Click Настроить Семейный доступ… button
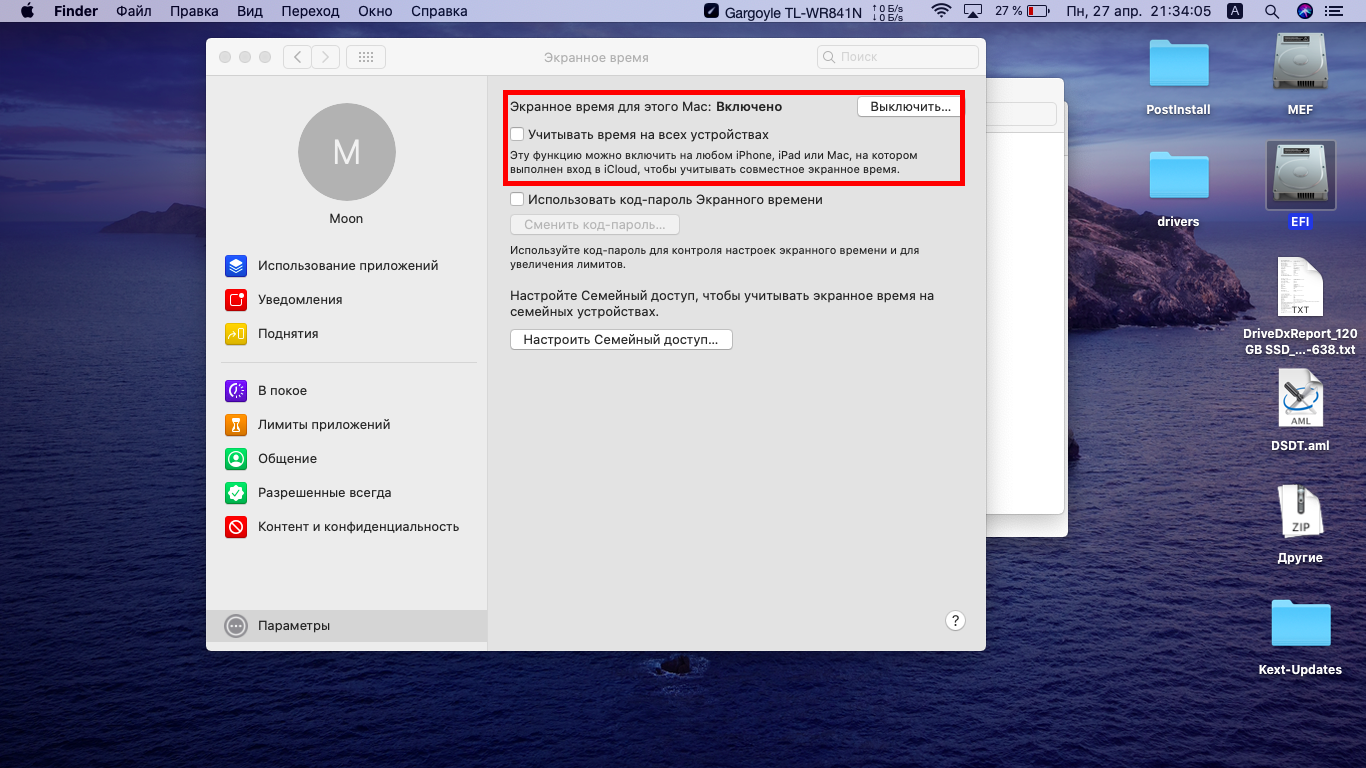The height and width of the screenshot is (768, 1366). click(x=621, y=340)
